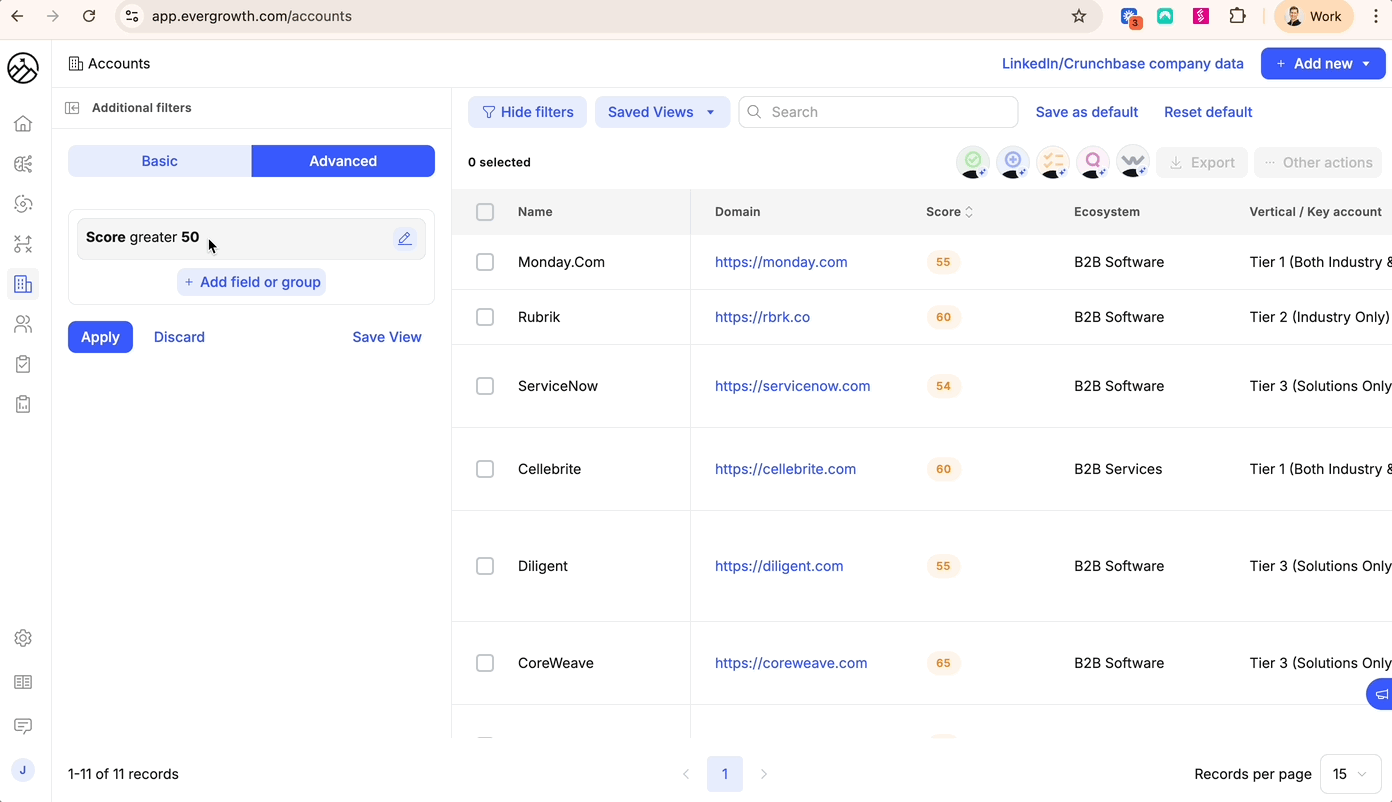Run the green checkmark AI agent
Viewport: 1392px width, 802px height.
[x=972, y=162]
